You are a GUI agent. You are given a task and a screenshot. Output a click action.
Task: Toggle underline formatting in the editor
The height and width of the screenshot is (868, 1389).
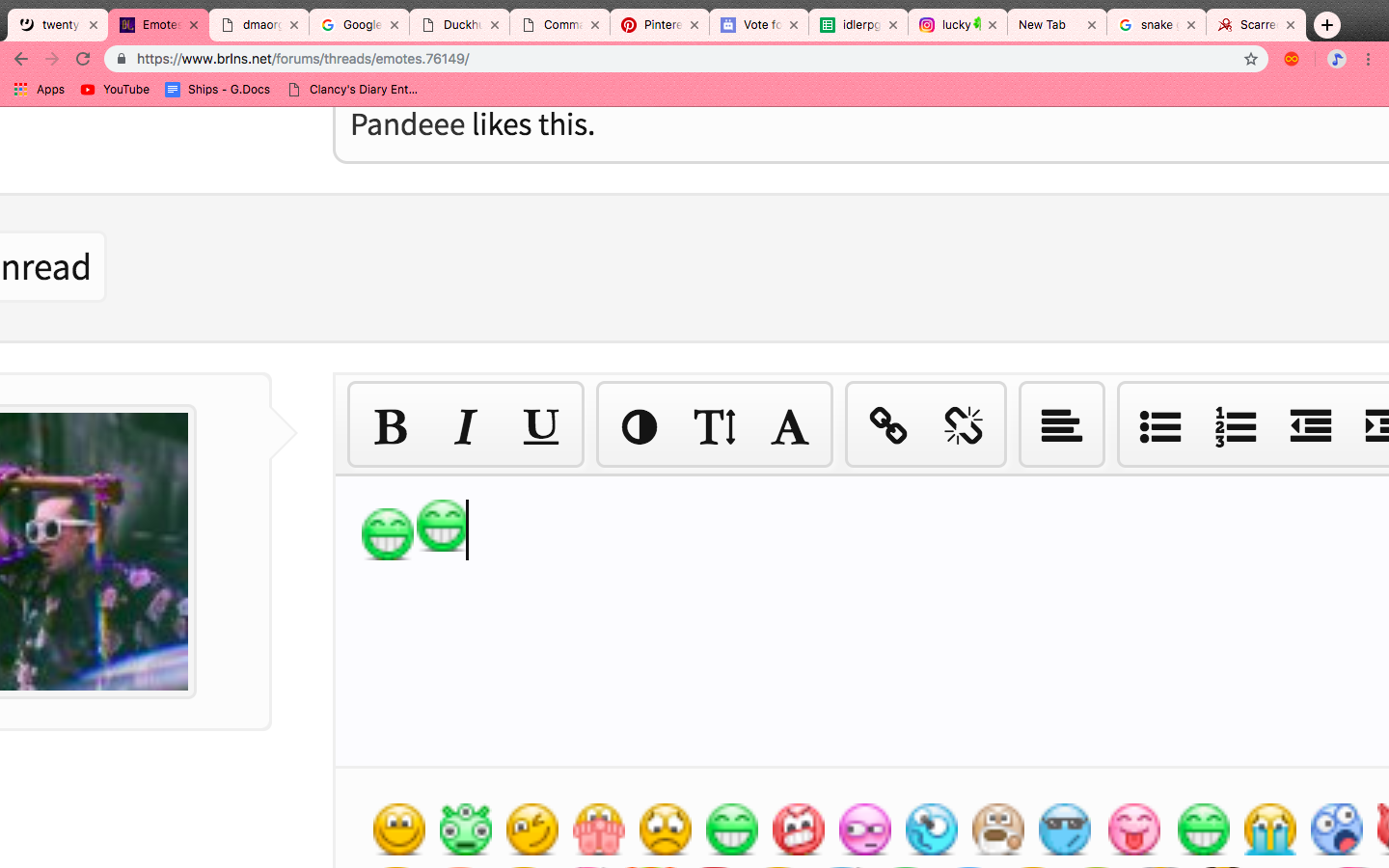click(541, 426)
